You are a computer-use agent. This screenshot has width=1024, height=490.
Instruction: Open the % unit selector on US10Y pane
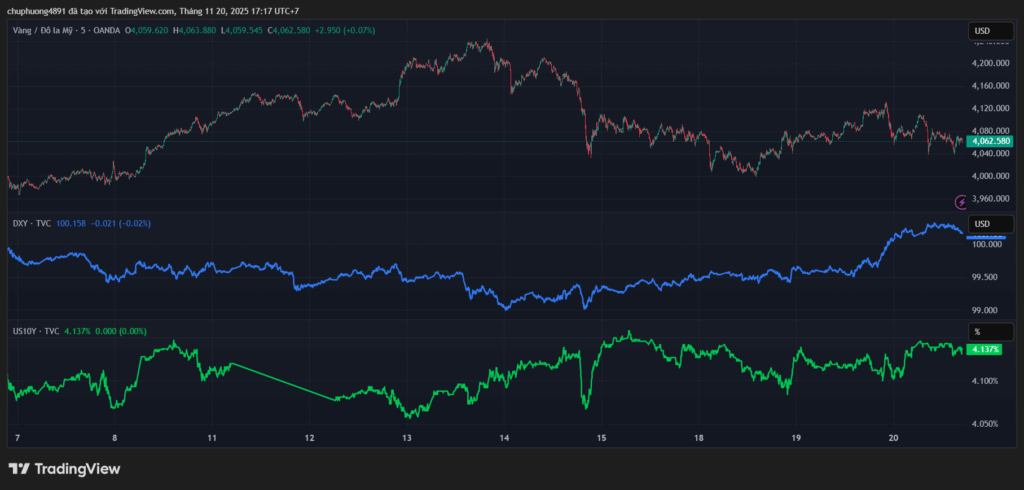point(990,331)
